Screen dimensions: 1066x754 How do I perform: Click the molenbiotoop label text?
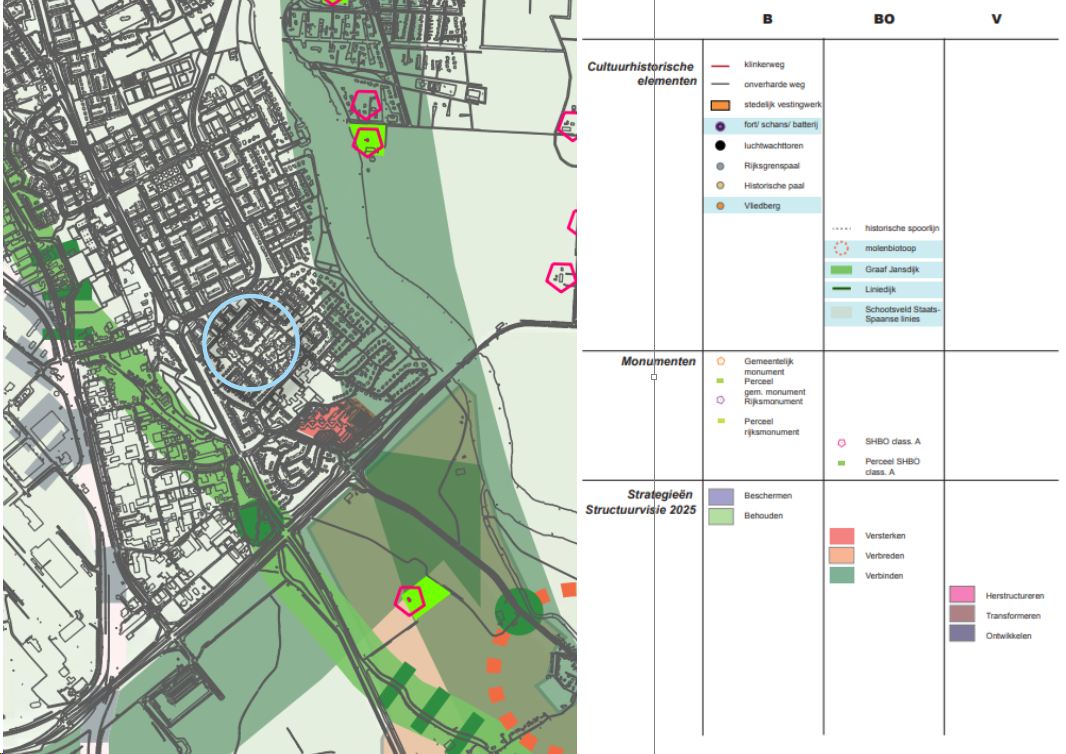coord(891,248)
